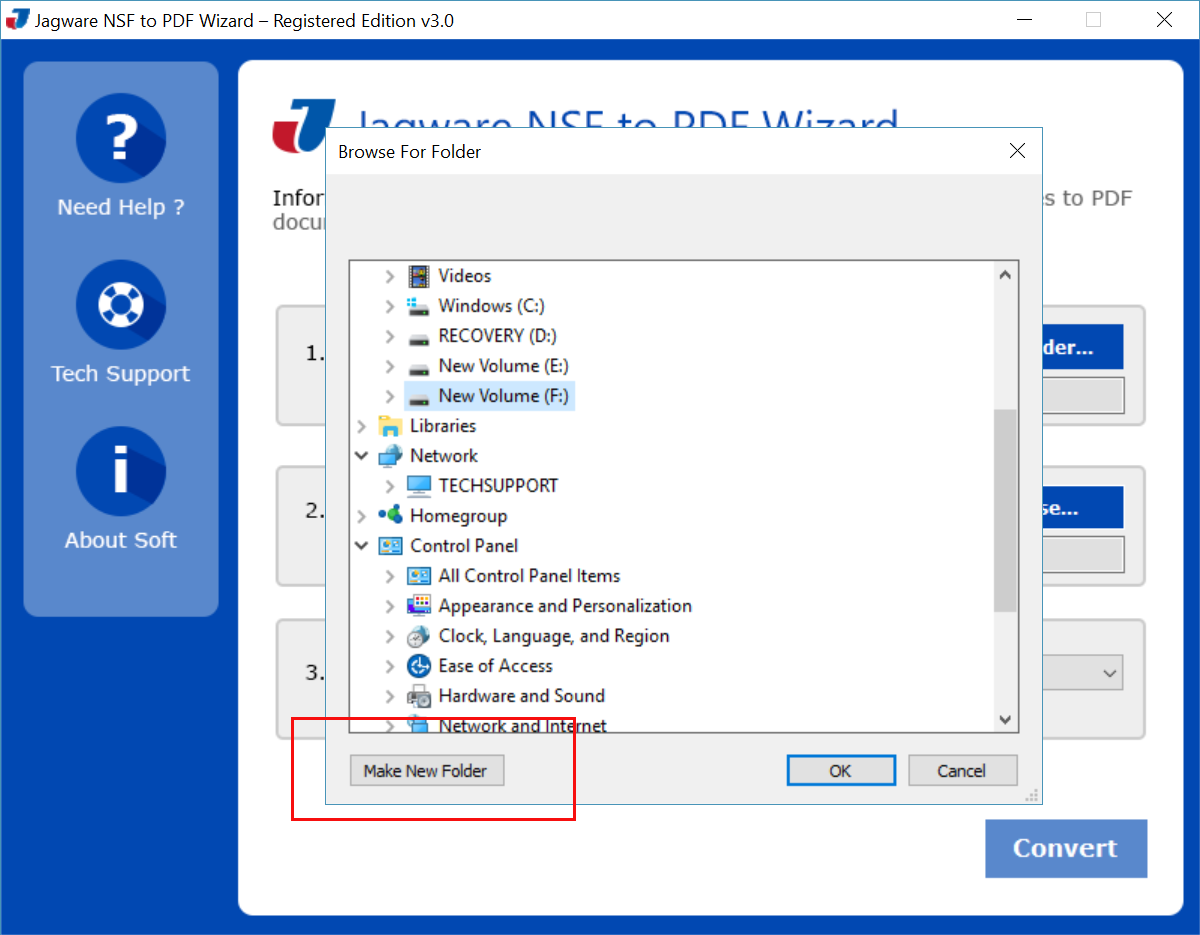
Task: Expand the Homegroup tree node
Action: coord(361,516)
